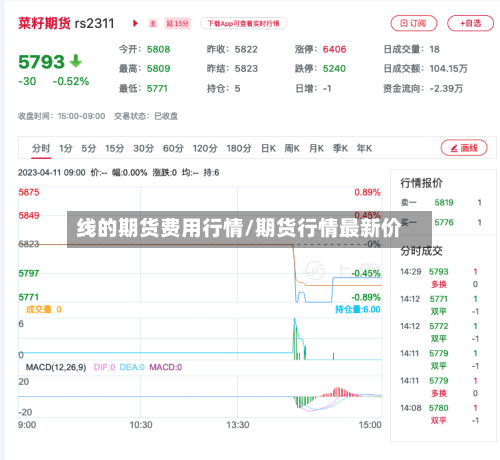This screenshot has width=500, height=460.
Task: Click the red play arrow beside rs2311
Action: (135, 23)
